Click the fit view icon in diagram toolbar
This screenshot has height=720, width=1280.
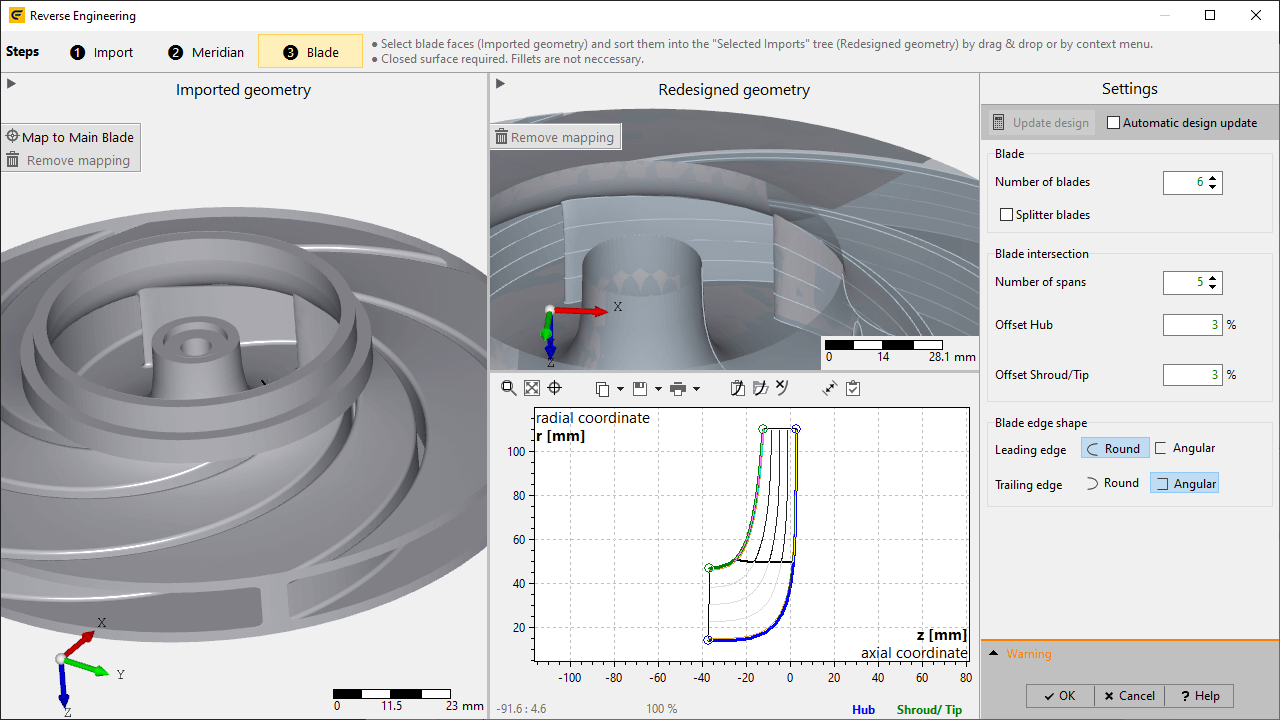tap(531, 388)
